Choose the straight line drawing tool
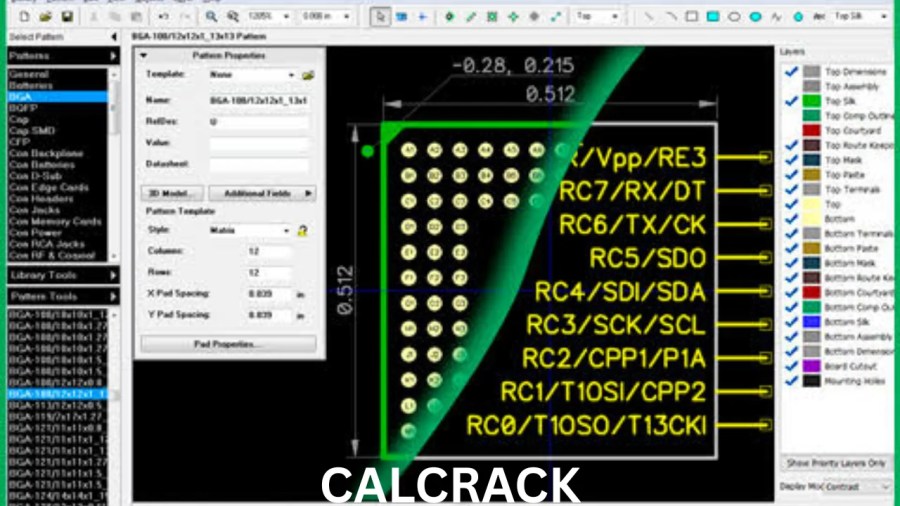 pyautogui.click(x=649, y=17)
